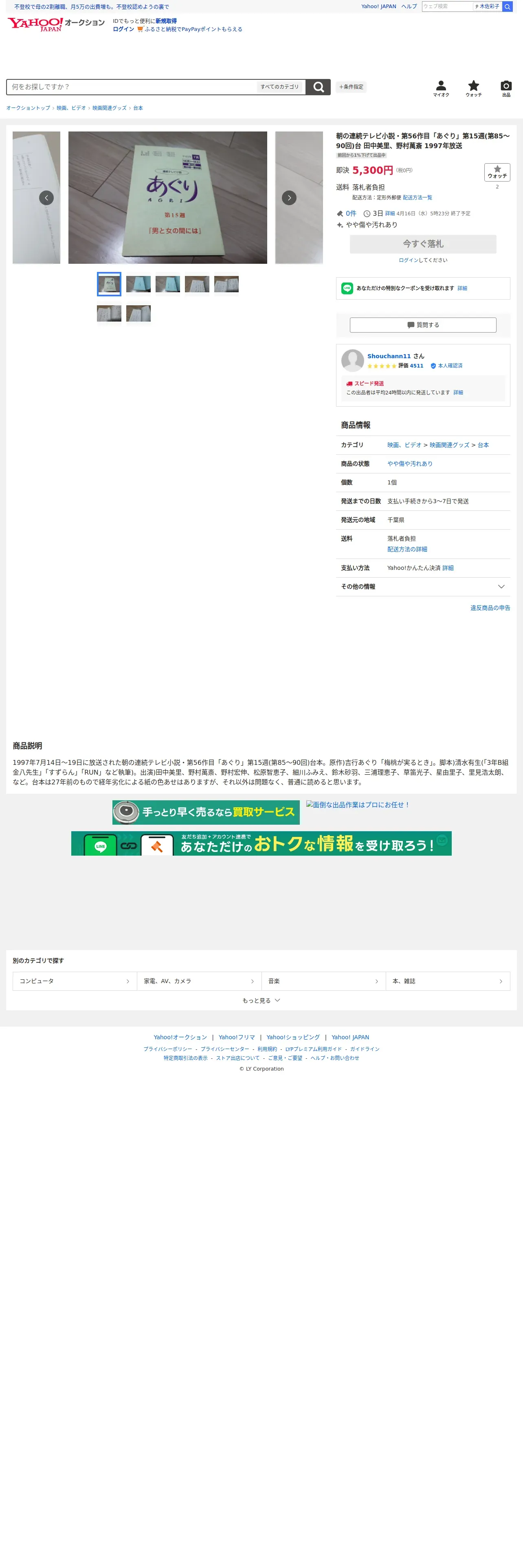
Task: Expand その他の情報 section
Action: click(422, 587)
